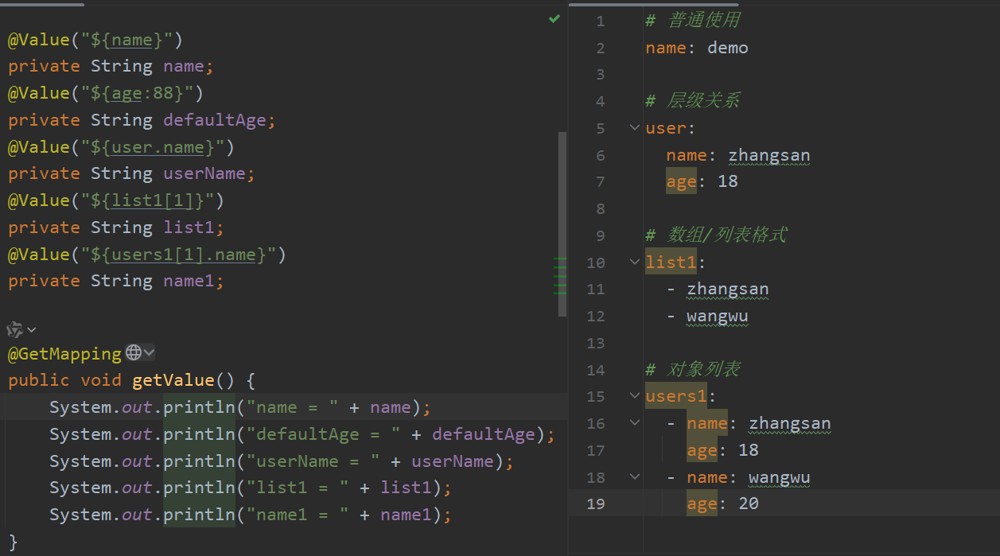1000x556 pixels.
Task: Click the age value 20 on line 19
Action: click(749, 504)
